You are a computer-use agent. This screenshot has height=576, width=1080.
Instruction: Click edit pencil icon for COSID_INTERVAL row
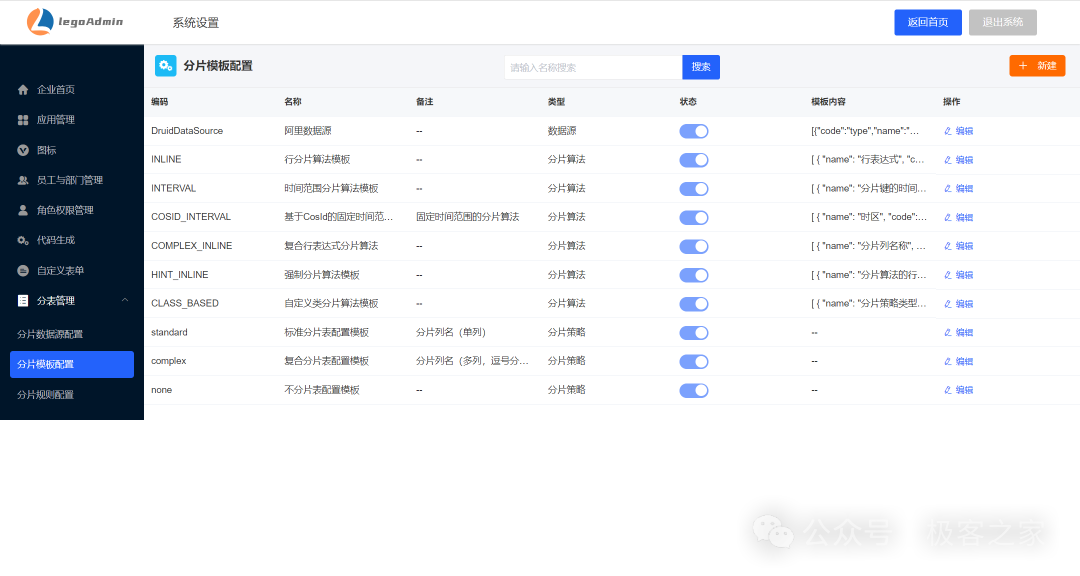click(x=948, y=217)
